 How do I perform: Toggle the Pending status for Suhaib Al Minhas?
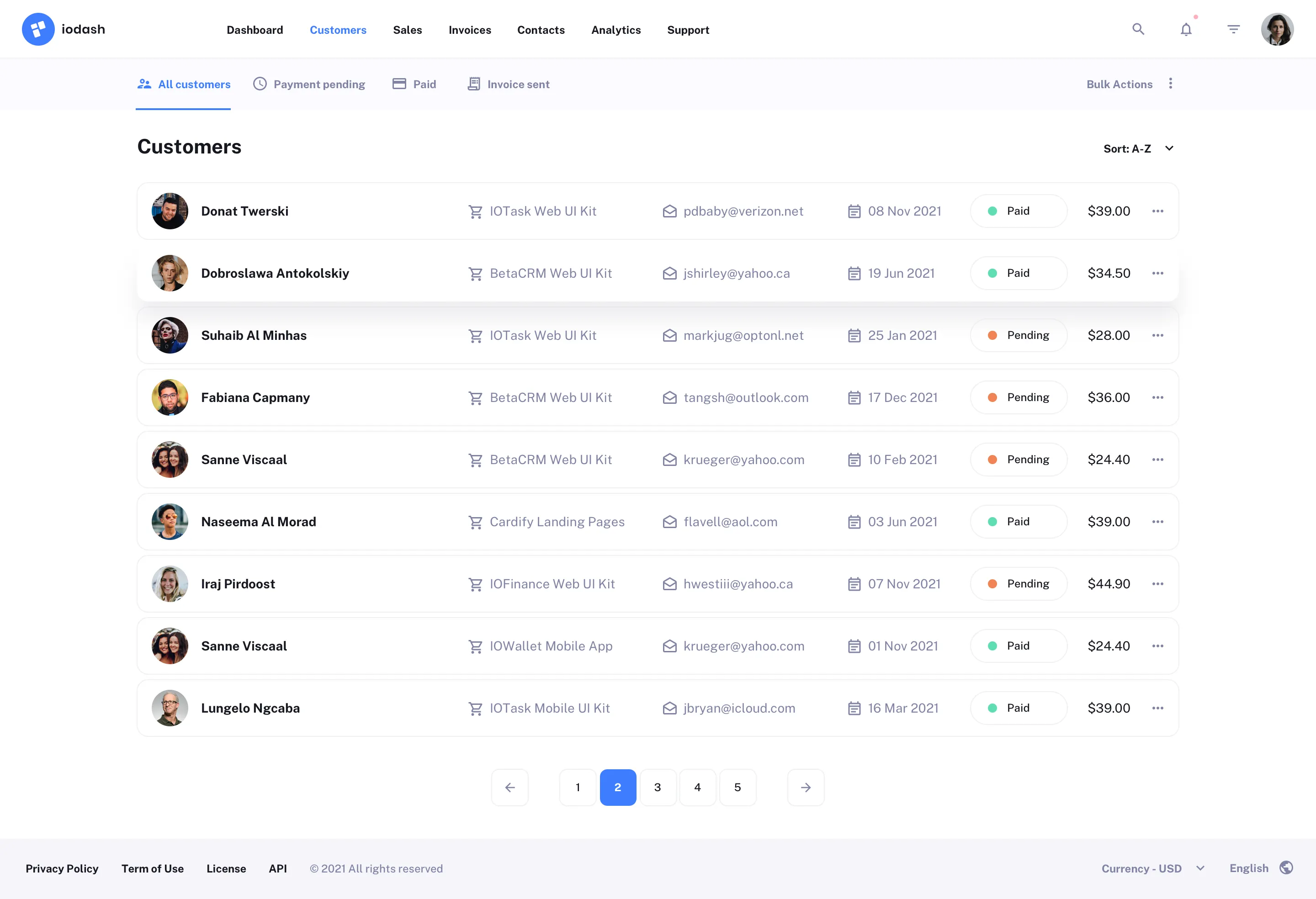click(x=1018, y=335)
